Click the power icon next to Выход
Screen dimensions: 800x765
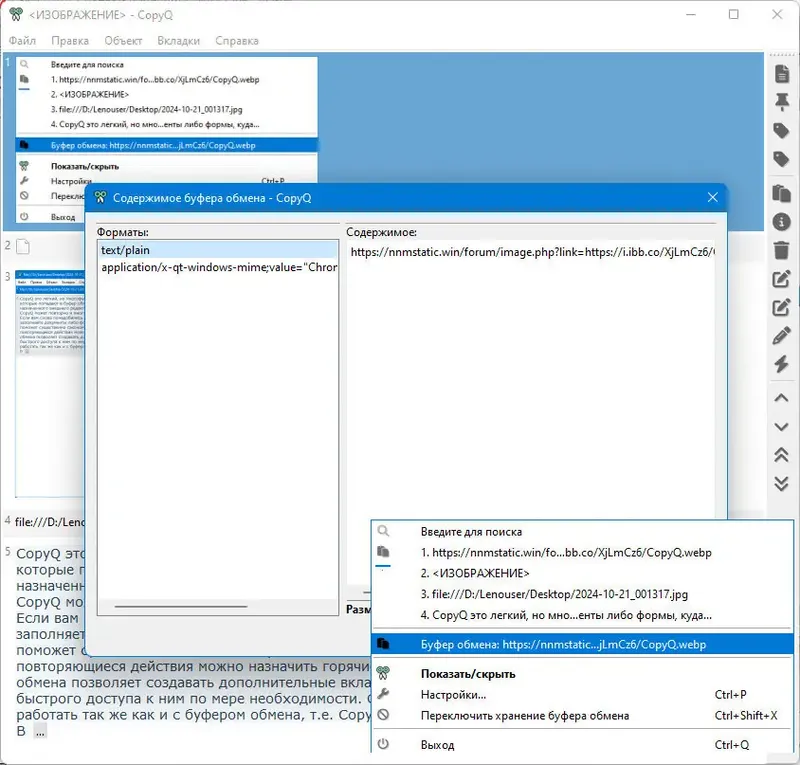point(383,744)
